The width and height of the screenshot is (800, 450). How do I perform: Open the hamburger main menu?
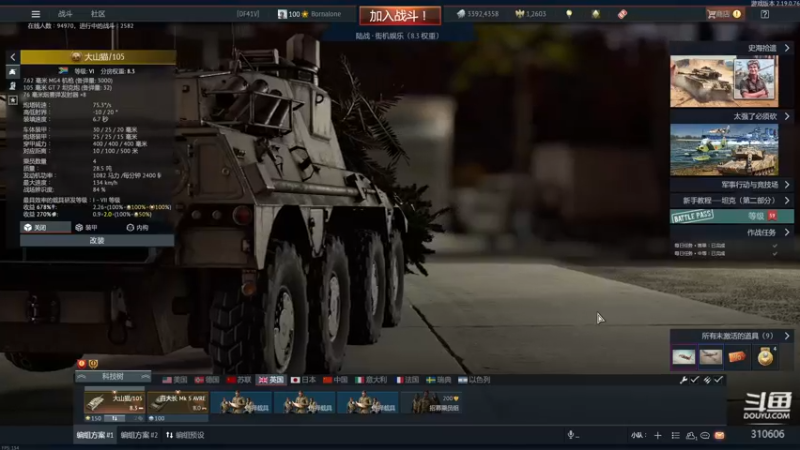click(x=35, y=14)
